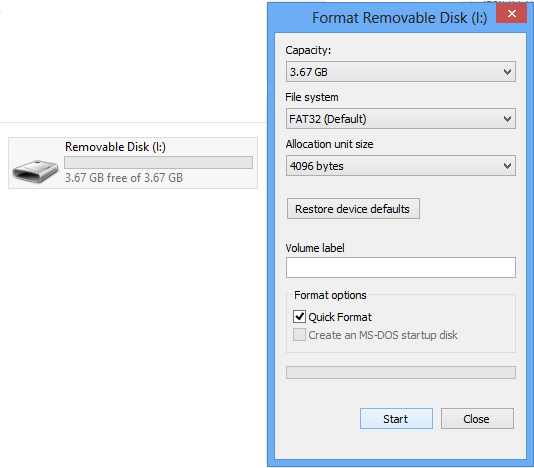Click the chevron arrow beside 4096 bytes
Image resolution: width=534 pixels, height=468 pixels.
click(x=507, y=166)
